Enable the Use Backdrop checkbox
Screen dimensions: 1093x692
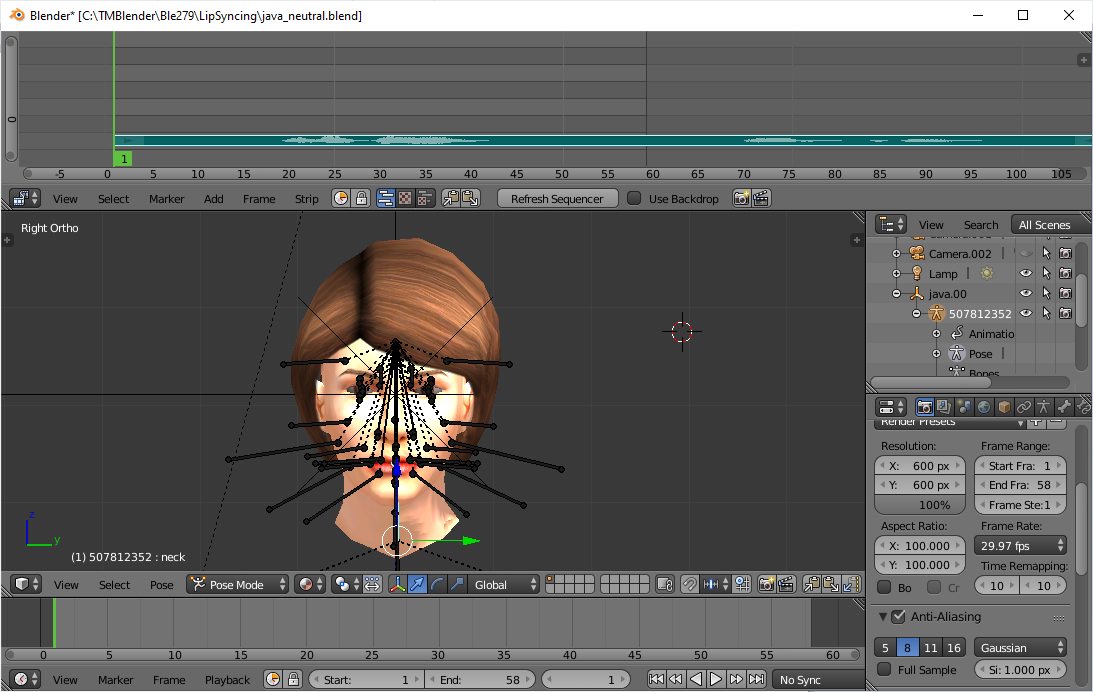click(x=634, y=199)
